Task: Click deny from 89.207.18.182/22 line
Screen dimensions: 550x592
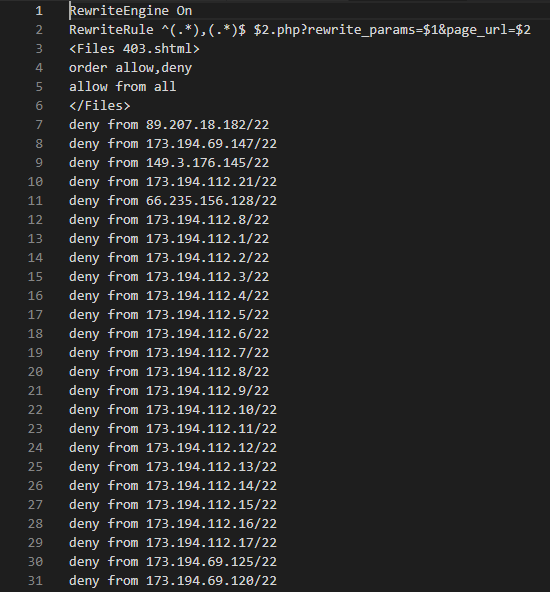Action: point(169,125)
